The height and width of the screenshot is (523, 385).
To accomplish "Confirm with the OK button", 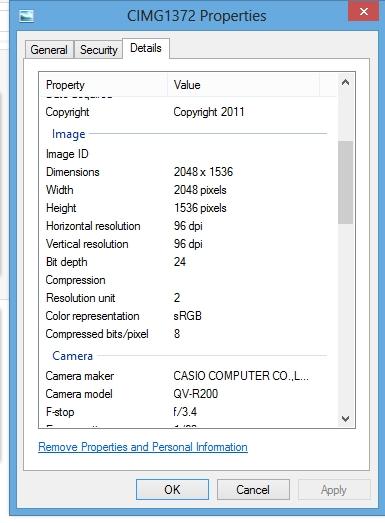I will [172, 490].
